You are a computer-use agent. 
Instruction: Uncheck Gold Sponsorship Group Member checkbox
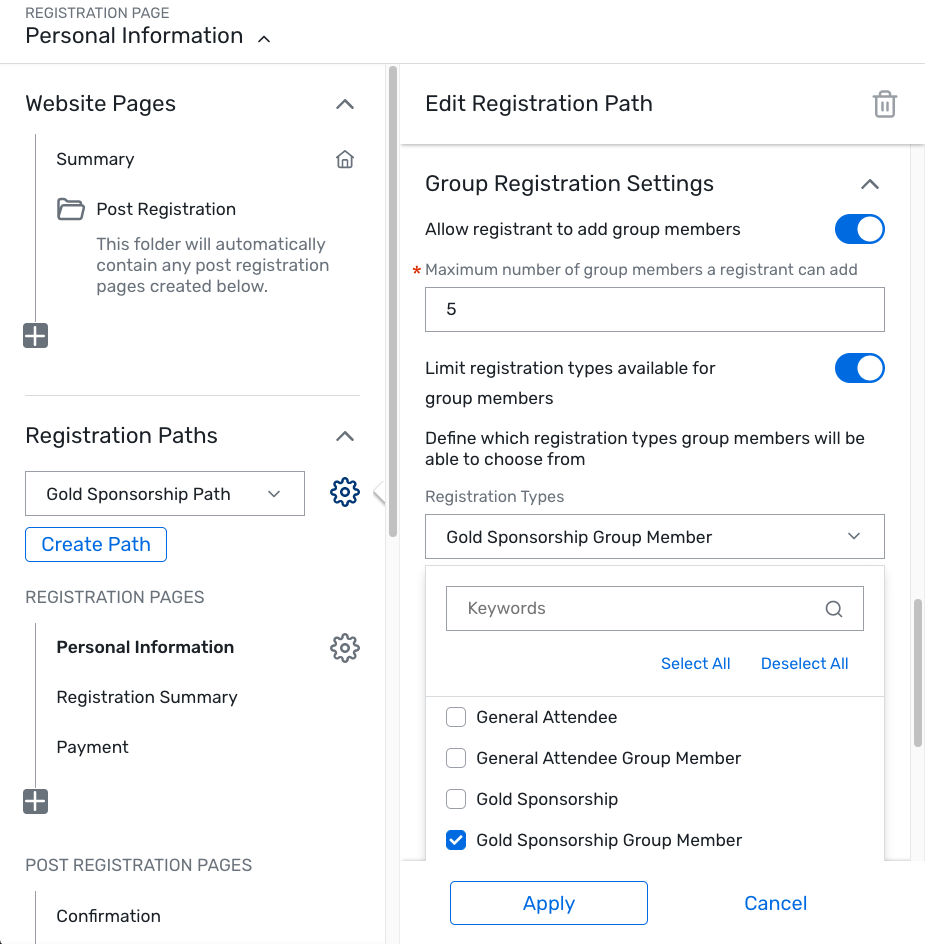point(456,840)
